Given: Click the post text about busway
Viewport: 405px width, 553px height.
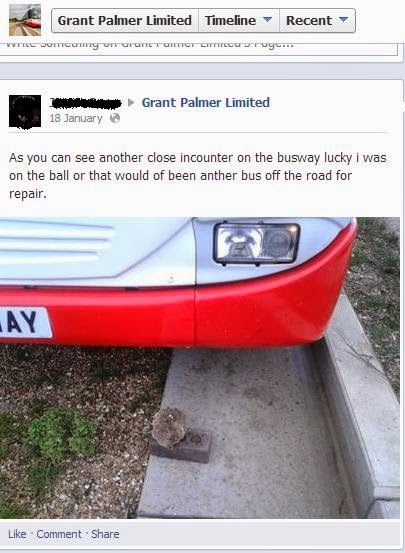Looking at the screenshot, I should tap(198, 175).
